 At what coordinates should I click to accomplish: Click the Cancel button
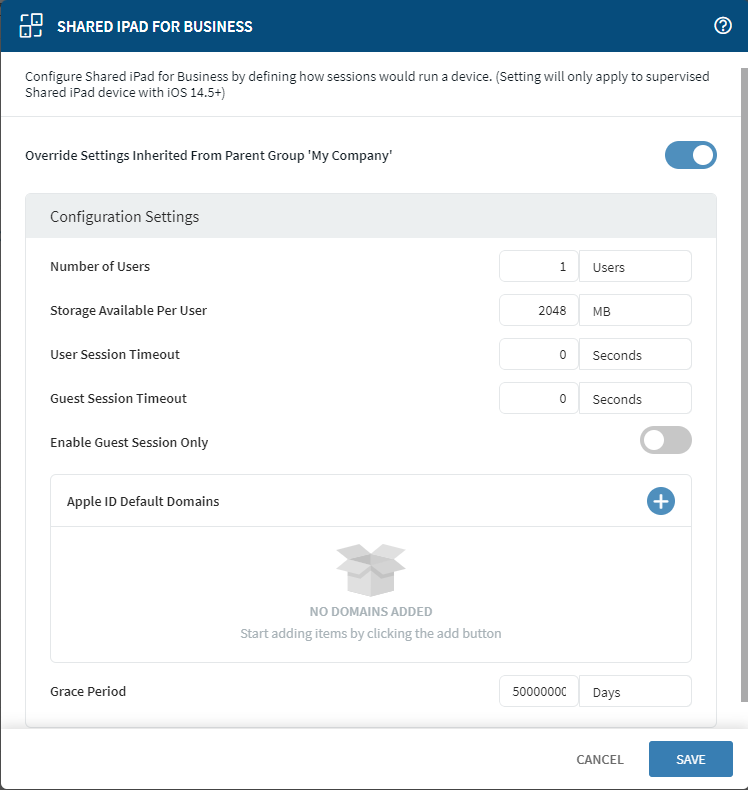click(x=600, y=759)
